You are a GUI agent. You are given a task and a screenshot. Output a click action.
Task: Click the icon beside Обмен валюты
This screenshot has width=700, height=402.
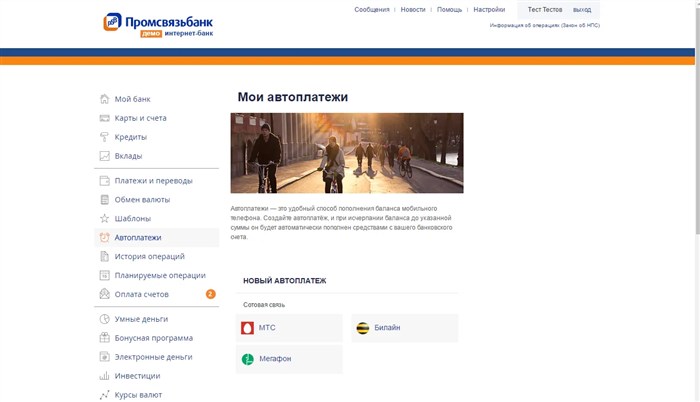(104, 200)
